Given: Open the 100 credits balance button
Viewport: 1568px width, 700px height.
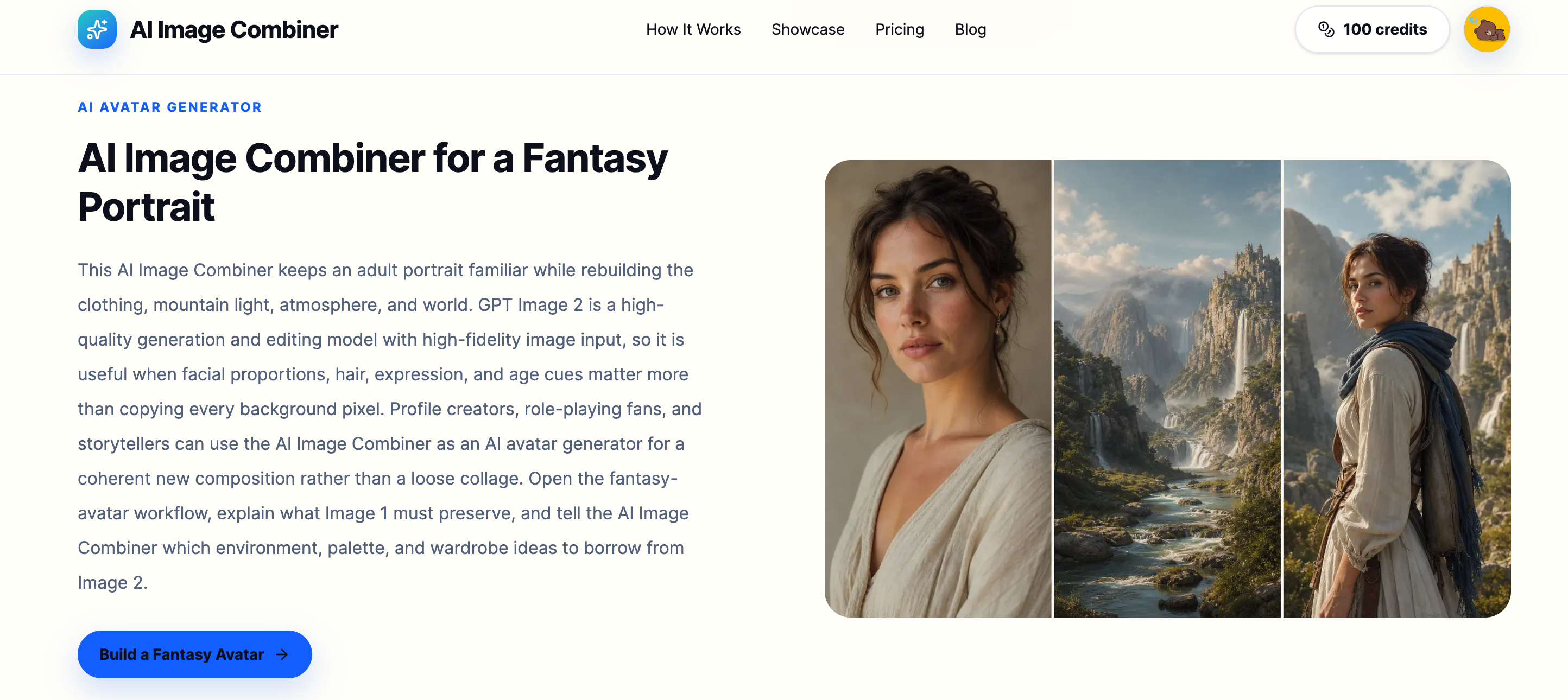Looking at the screenshot, I should click(1372, 29).
